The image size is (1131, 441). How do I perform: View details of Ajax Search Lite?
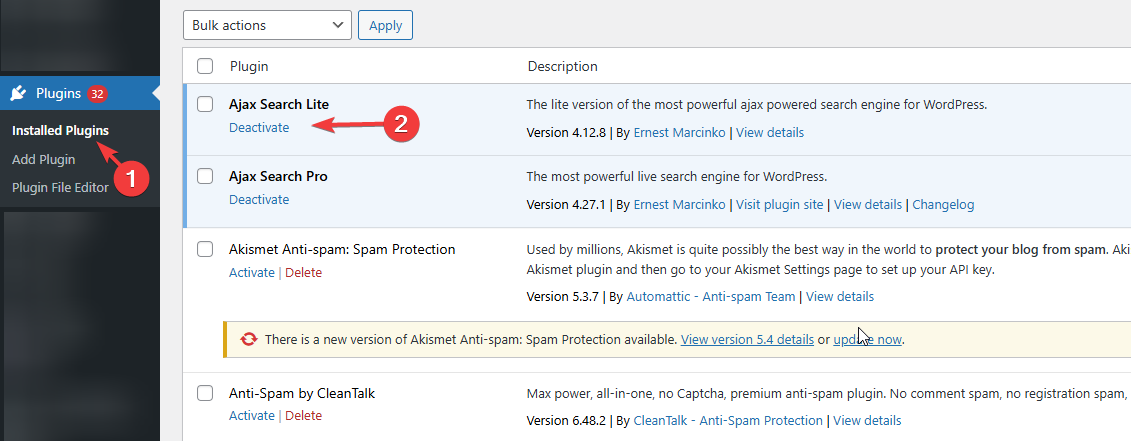tap(770, 133)
